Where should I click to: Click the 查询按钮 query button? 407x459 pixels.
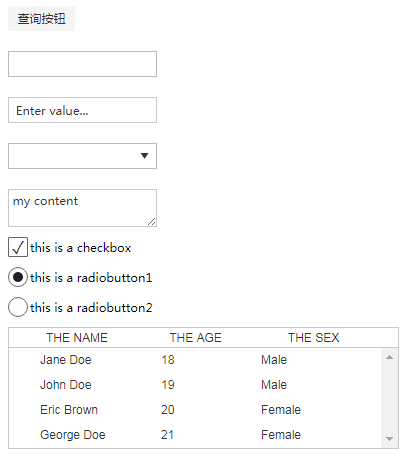(41, 18)
